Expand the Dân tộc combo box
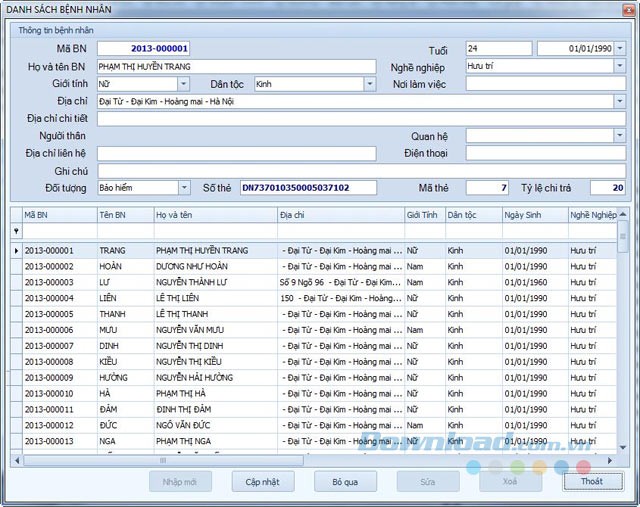This screenshot has height=507, width=640. point(370,84)
